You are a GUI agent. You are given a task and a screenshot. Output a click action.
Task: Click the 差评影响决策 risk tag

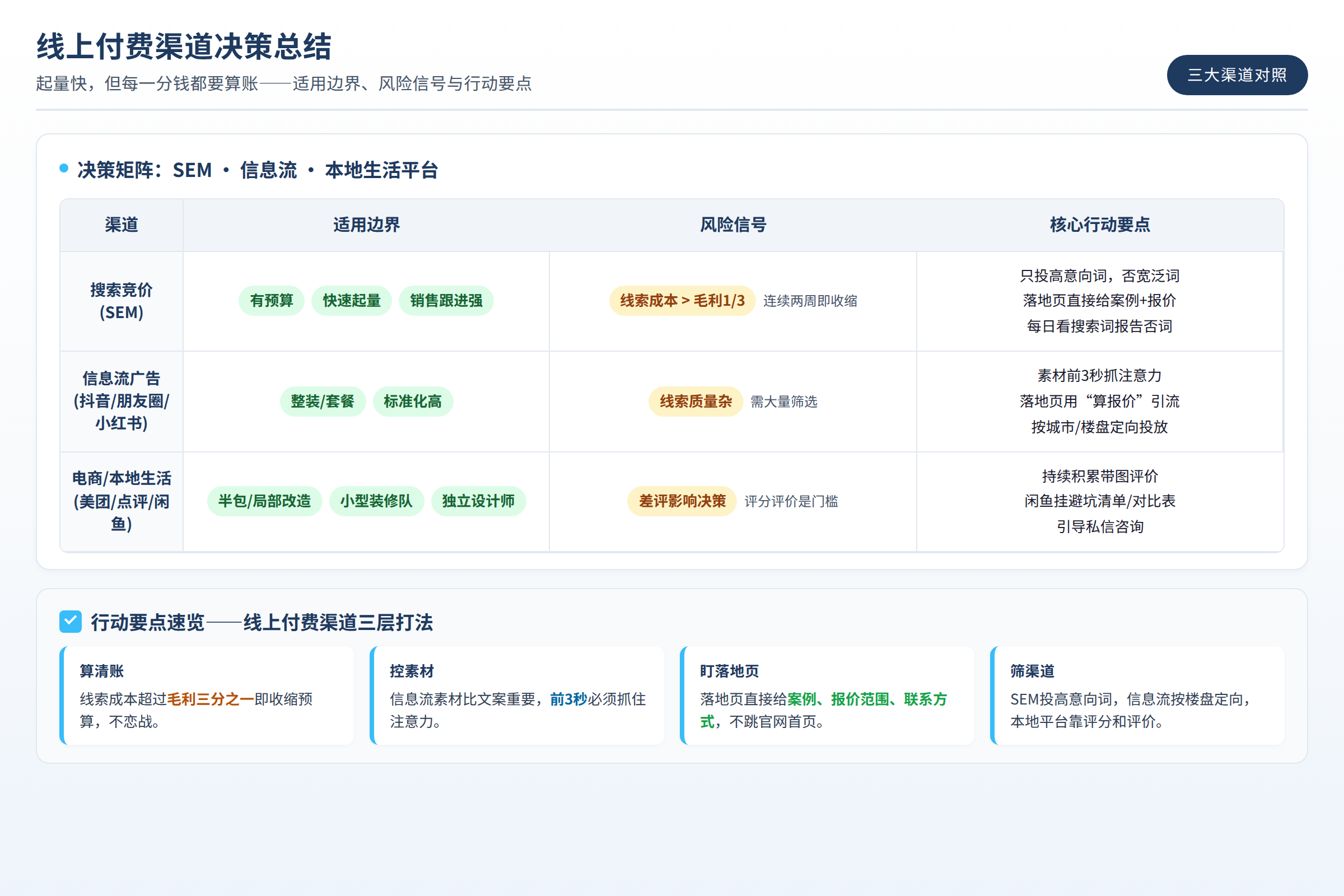(x=682, y=501)
